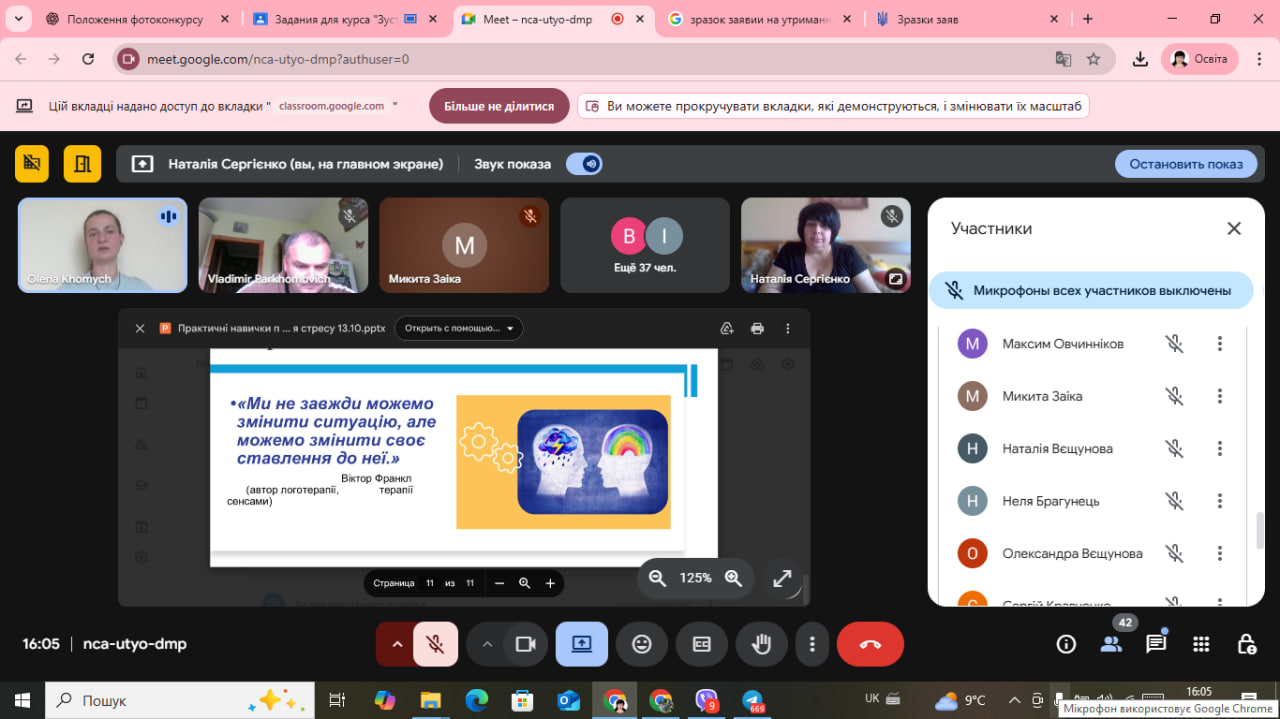Click the red hang up call button
Image resolution: width=1280 pixels, height=719 pixels.
[870, 644]
